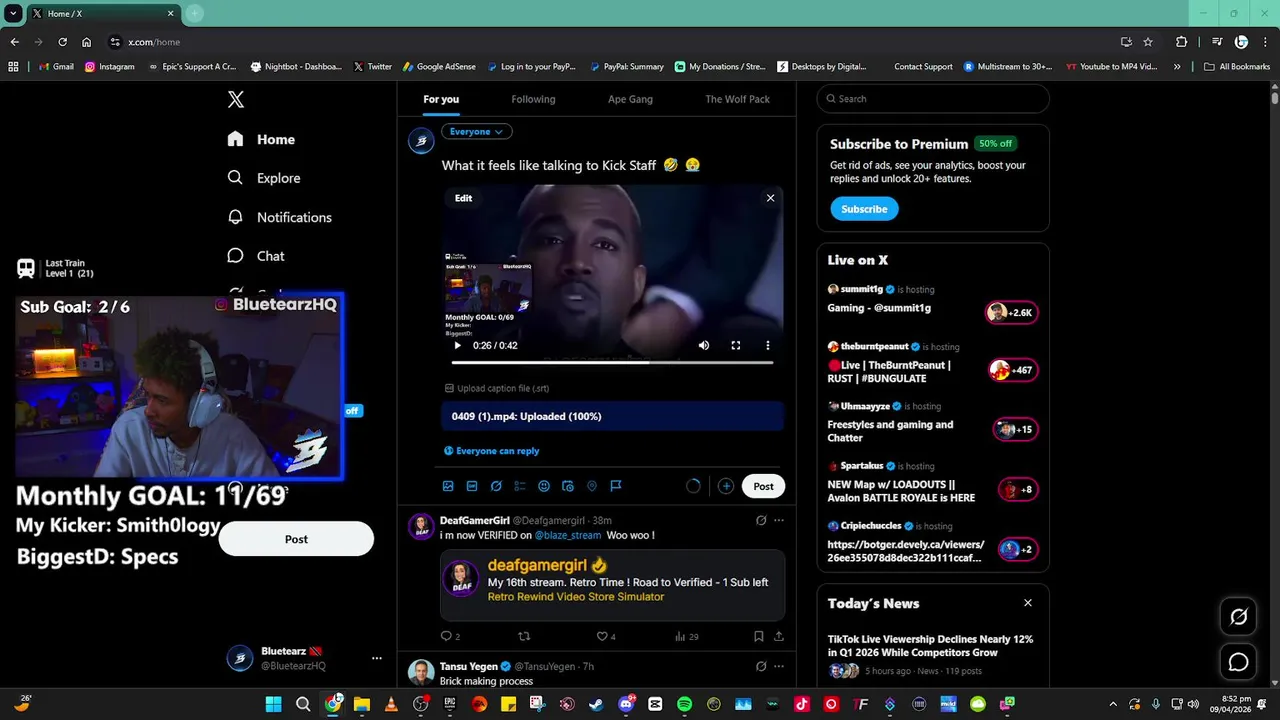This screenshot has width=1280, height=720.
Task: Open Steam from the taskbar
Action: [x=596, y=704]
